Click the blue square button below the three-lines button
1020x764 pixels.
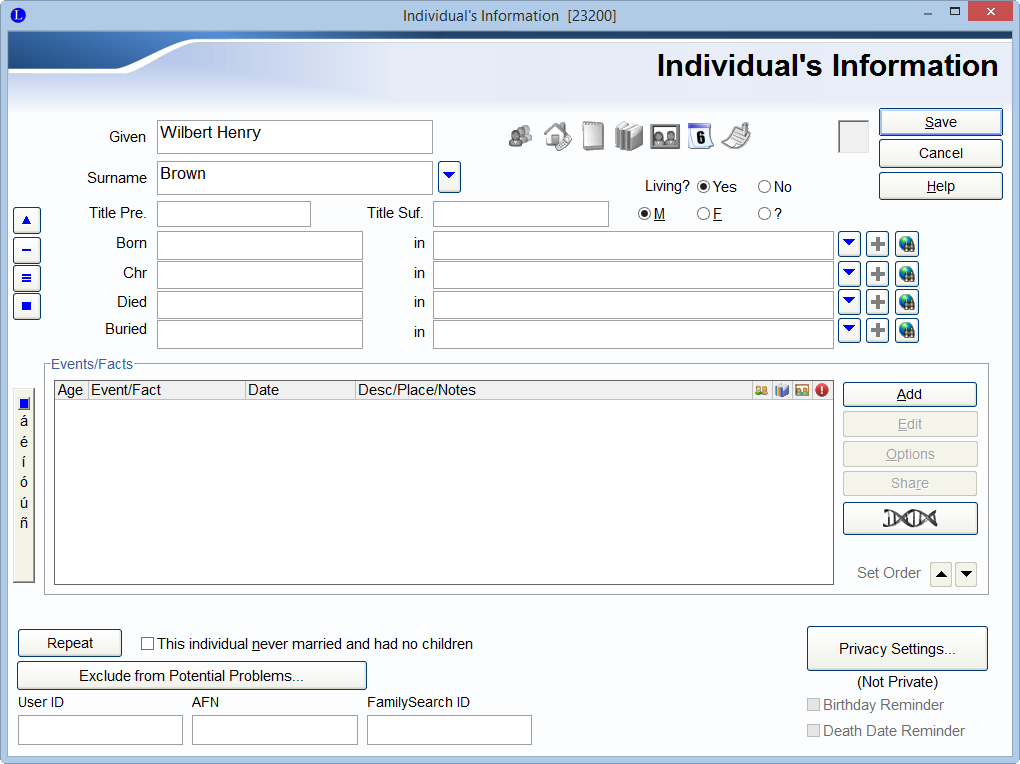pyautogui.click(x=27, y=306)
